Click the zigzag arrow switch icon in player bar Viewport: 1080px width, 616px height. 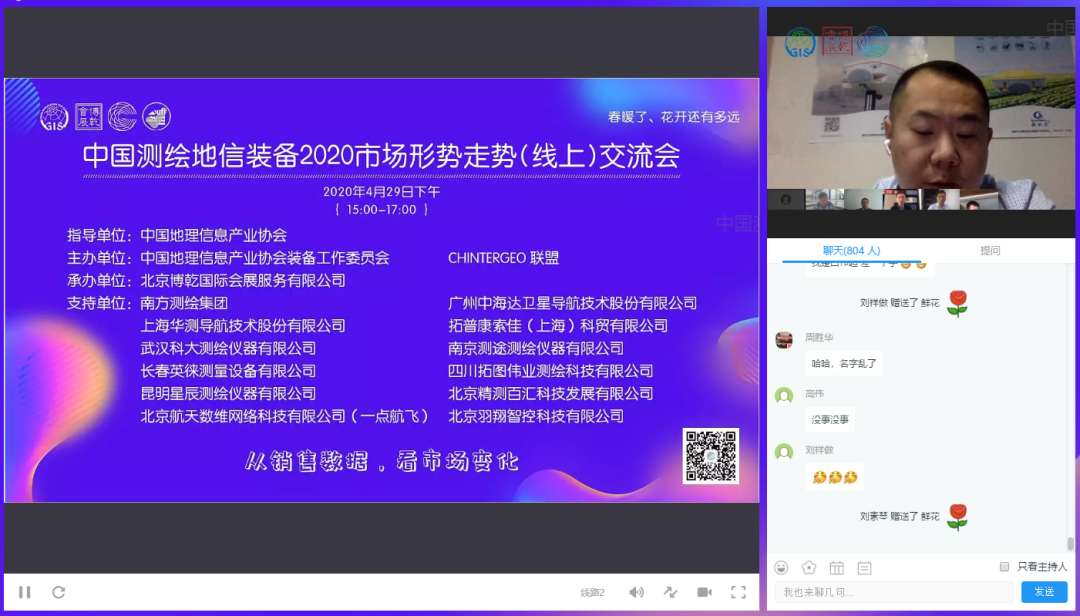pyautogui.click(x=670, y=592)
